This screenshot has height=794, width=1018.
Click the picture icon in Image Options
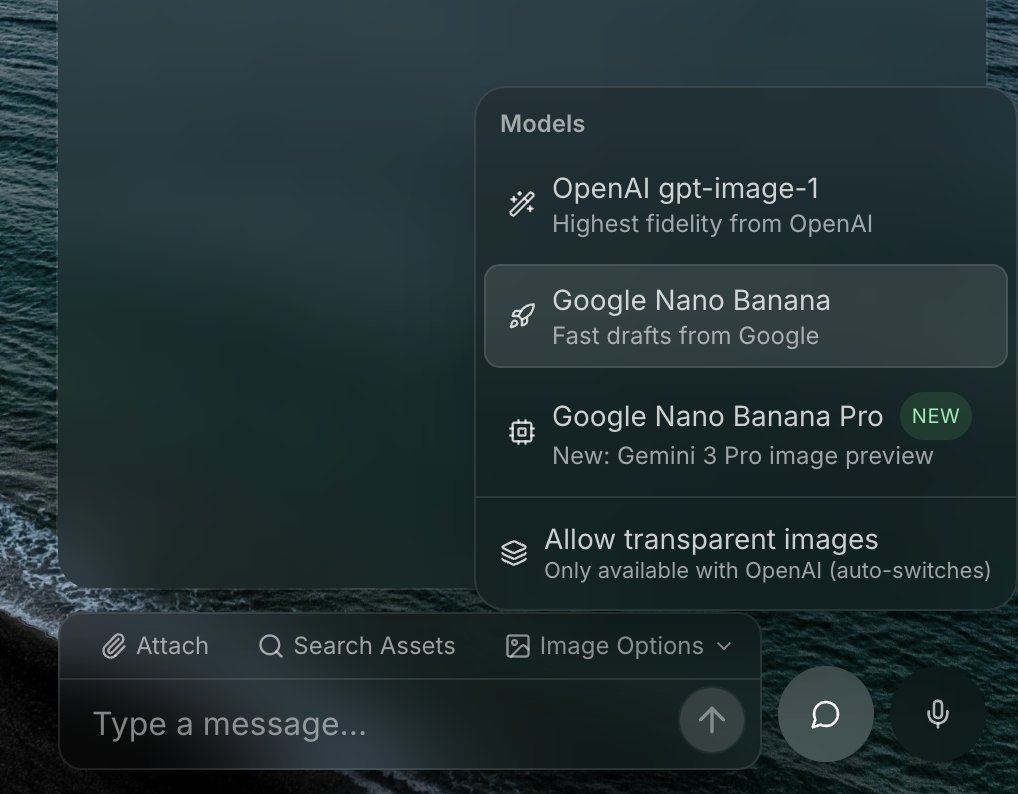[x=517, y=647]
